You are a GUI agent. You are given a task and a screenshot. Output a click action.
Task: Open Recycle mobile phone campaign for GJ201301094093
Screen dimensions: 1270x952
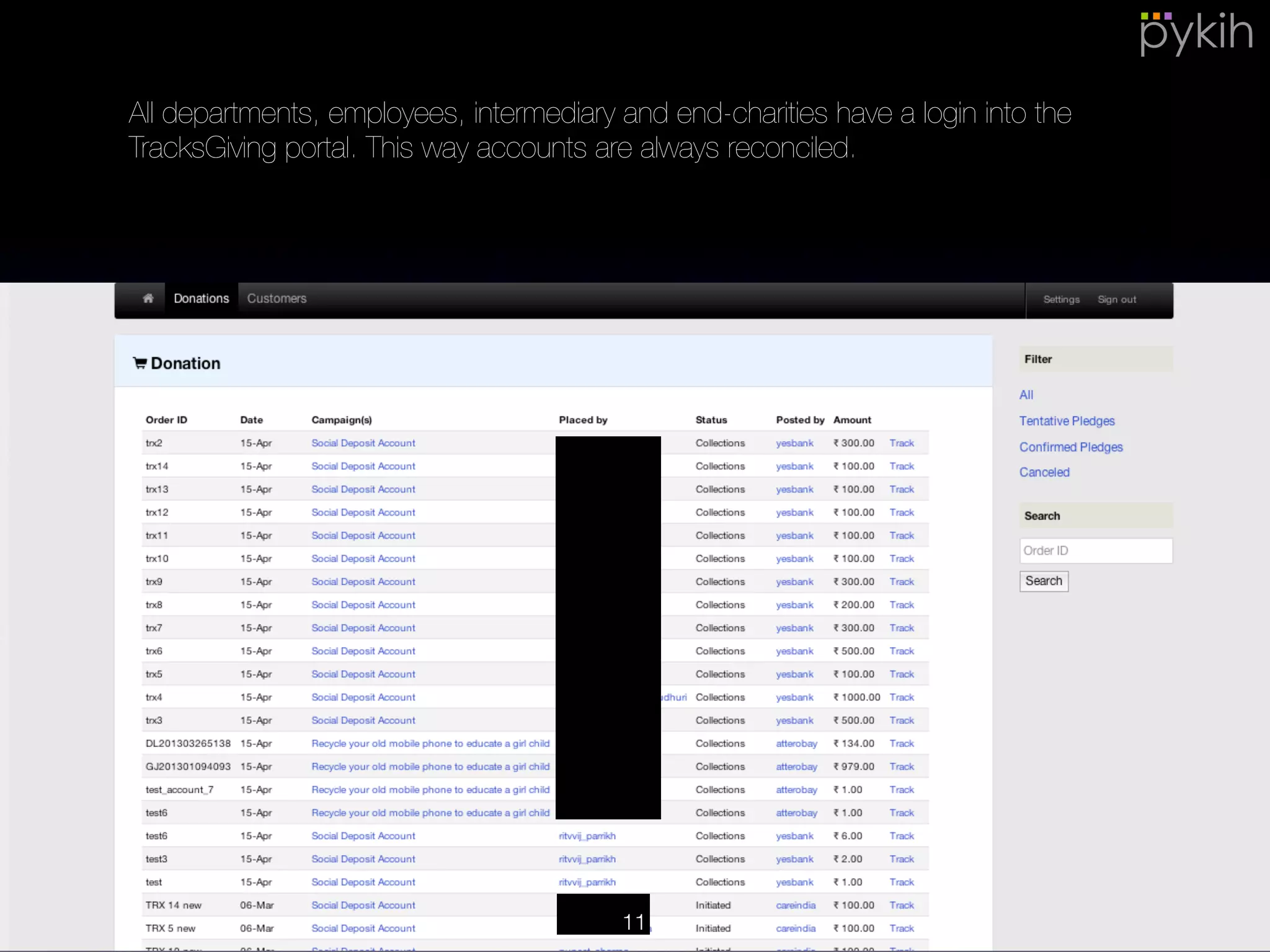(x=430, y=767)
